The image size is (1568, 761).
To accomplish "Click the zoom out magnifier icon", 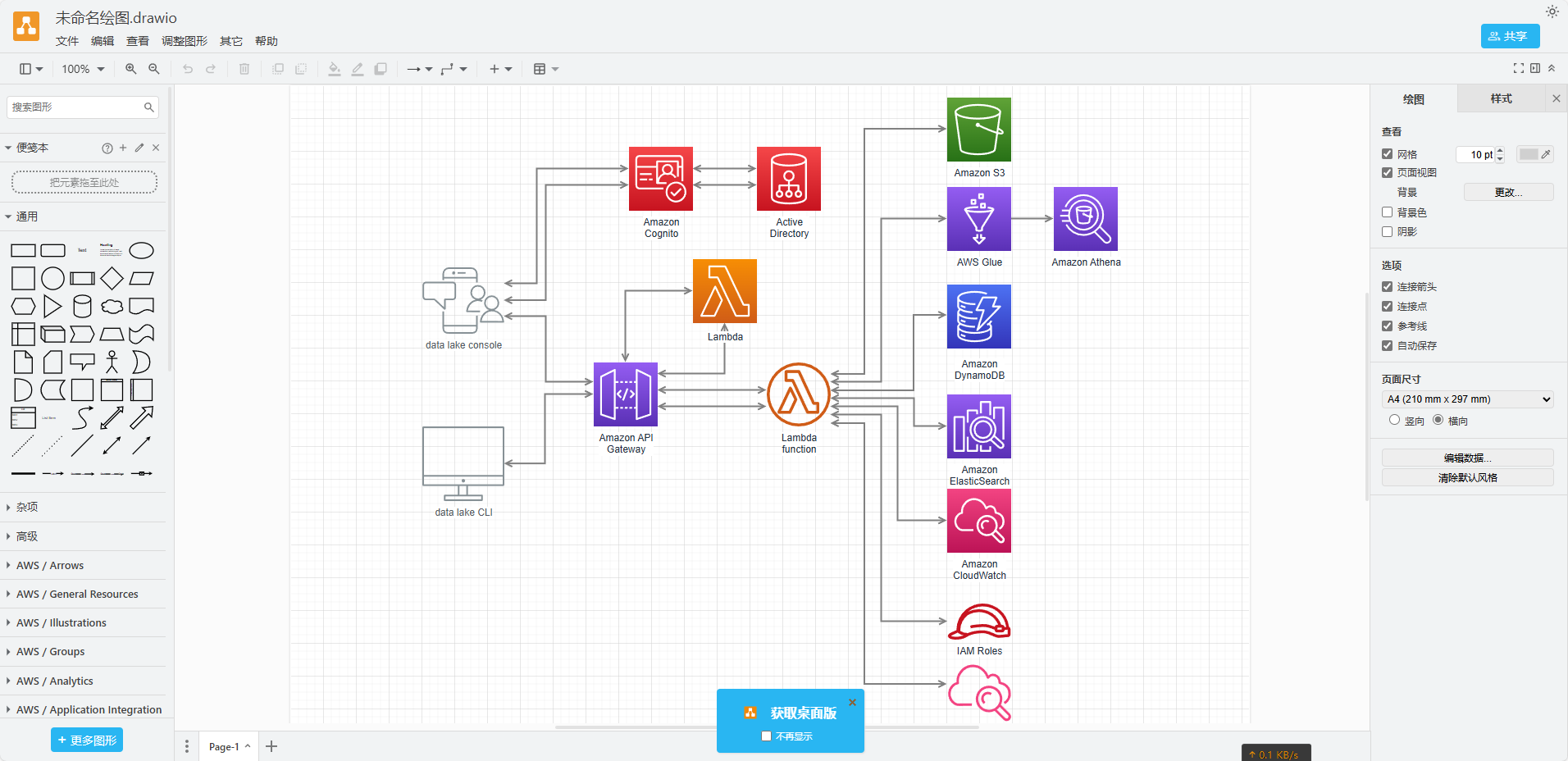I will pyautogui.click(x=153, y=70).
